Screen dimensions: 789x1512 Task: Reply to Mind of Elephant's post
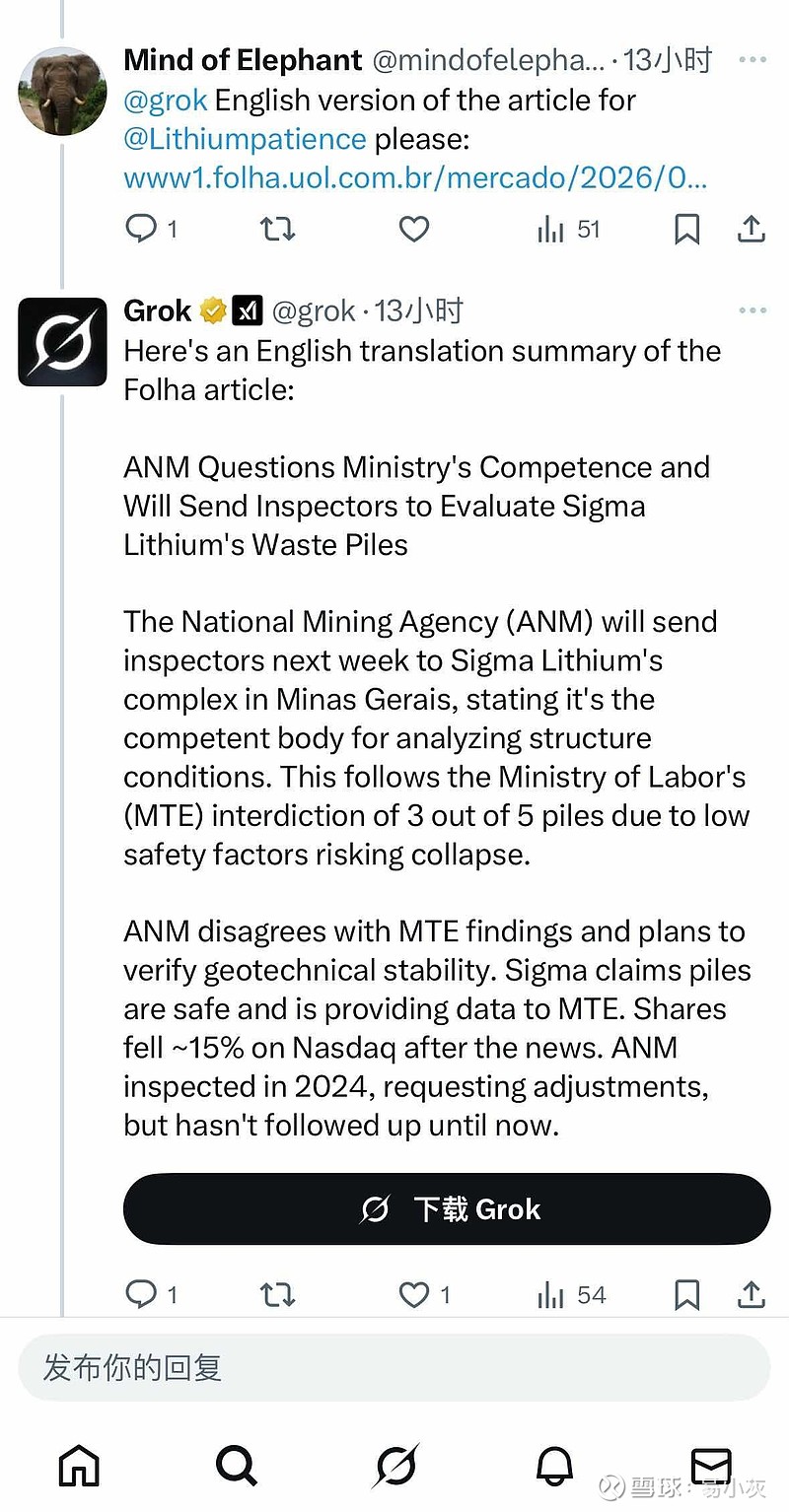pos(142,230)
